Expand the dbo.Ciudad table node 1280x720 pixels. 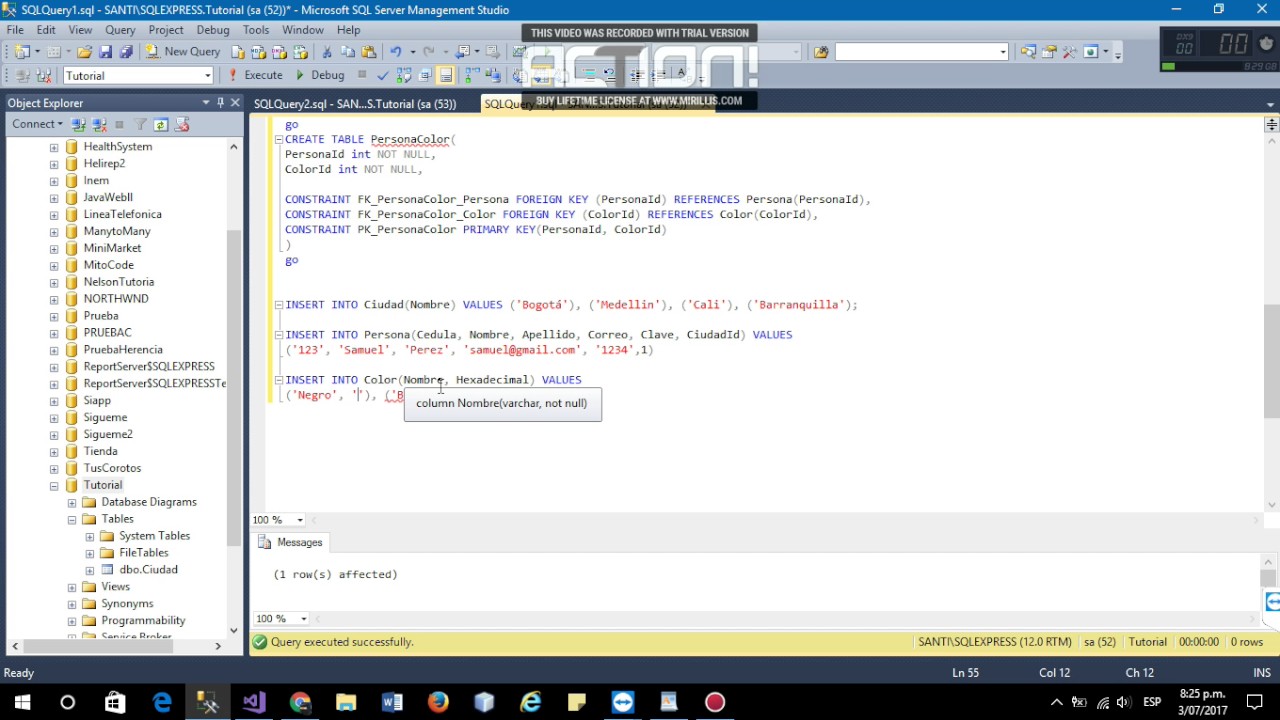tap(90, 570)
